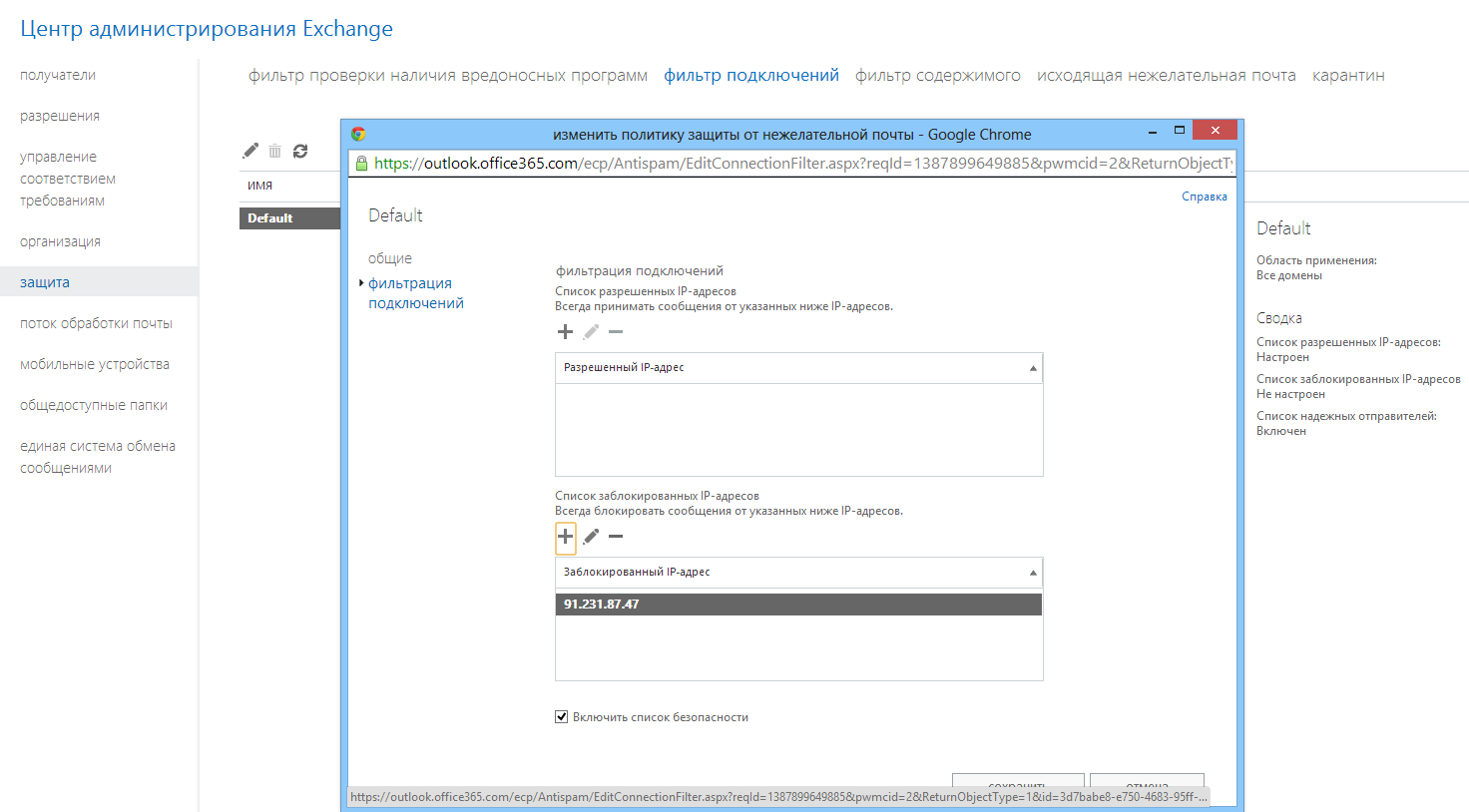Click the pencil edit icon above policy list
Screen dimensions: 1469x812
point(250,151)
